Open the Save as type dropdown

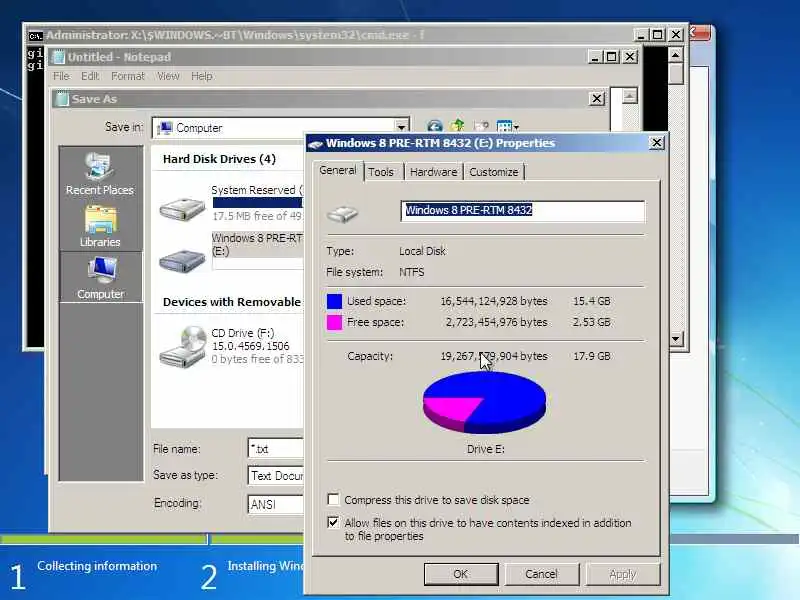(276, 476)
